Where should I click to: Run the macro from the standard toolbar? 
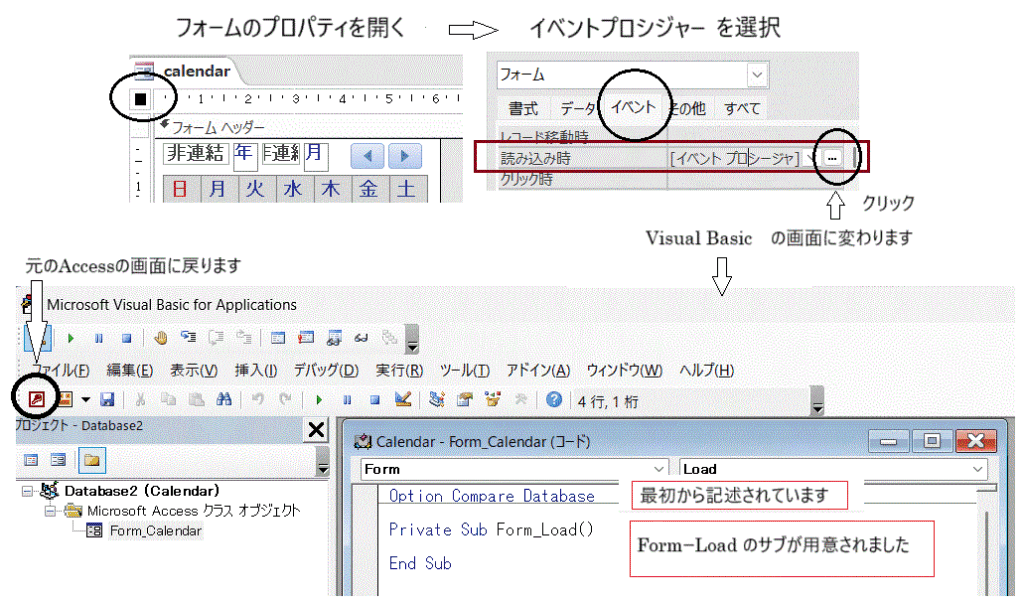(319, 400)
